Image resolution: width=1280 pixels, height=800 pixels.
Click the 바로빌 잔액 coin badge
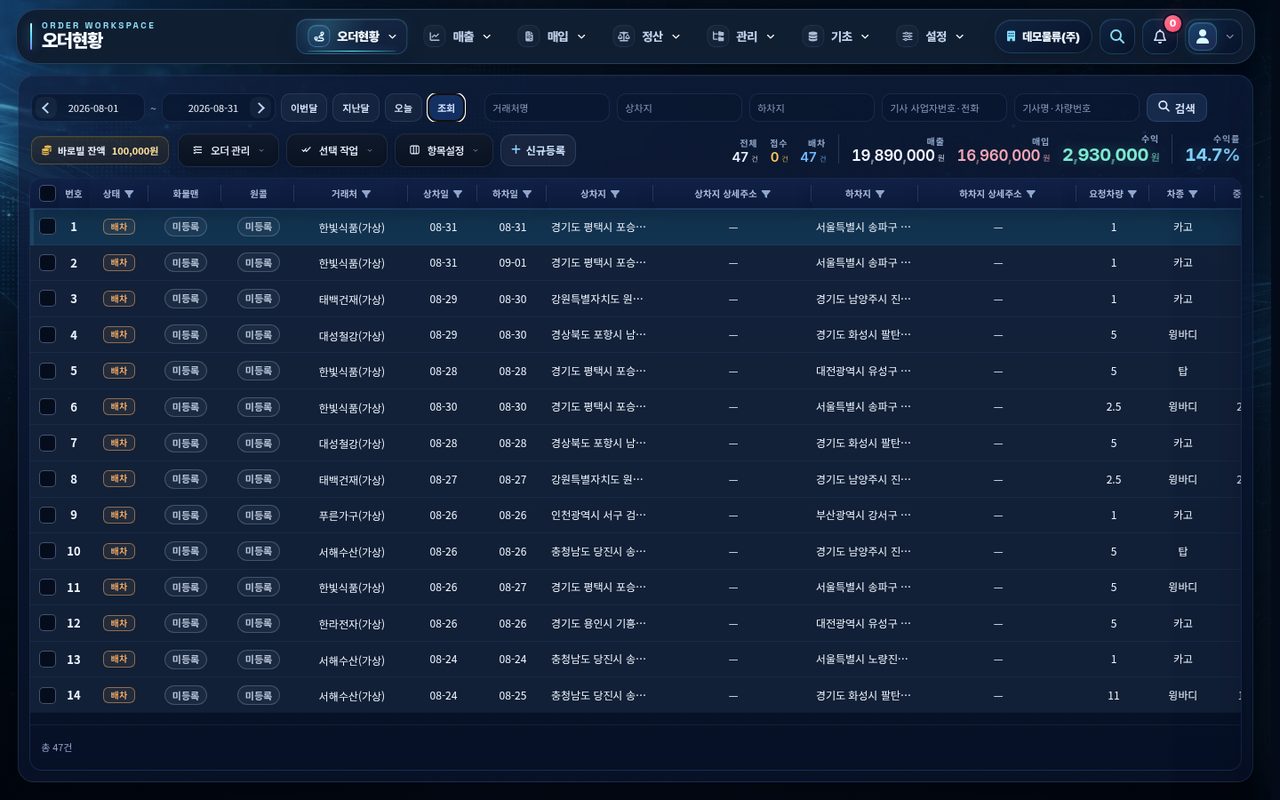coord(100,151)
